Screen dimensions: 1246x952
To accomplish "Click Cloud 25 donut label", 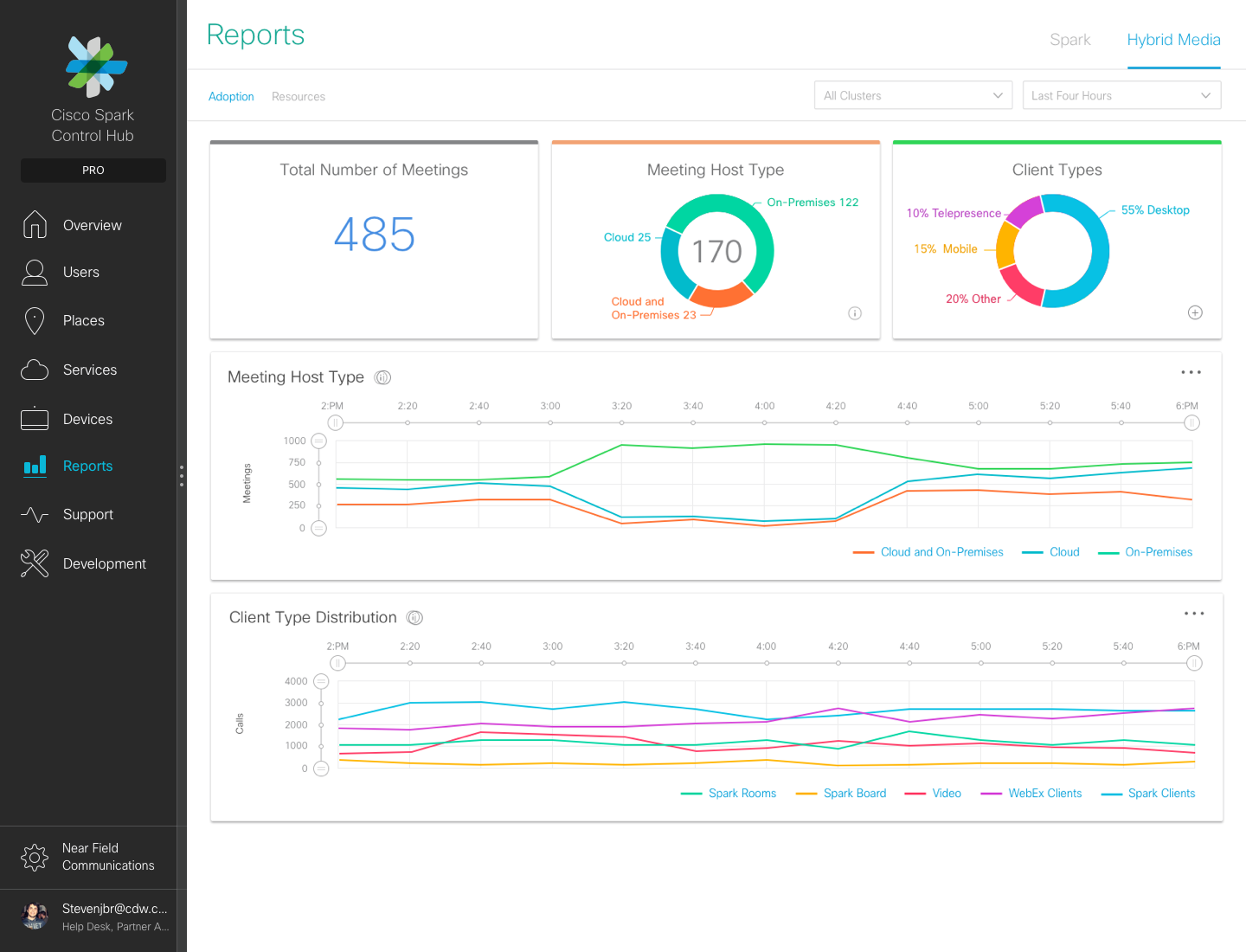I will (627, 237).
